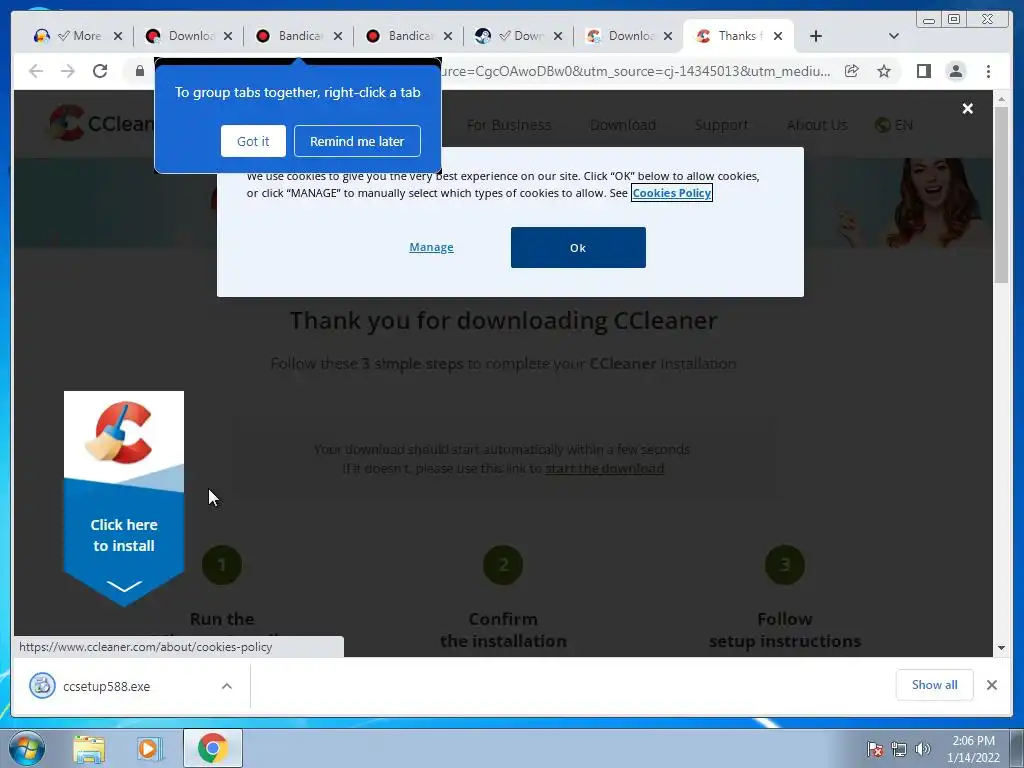Share this page icon in address bar

(852, 71)
